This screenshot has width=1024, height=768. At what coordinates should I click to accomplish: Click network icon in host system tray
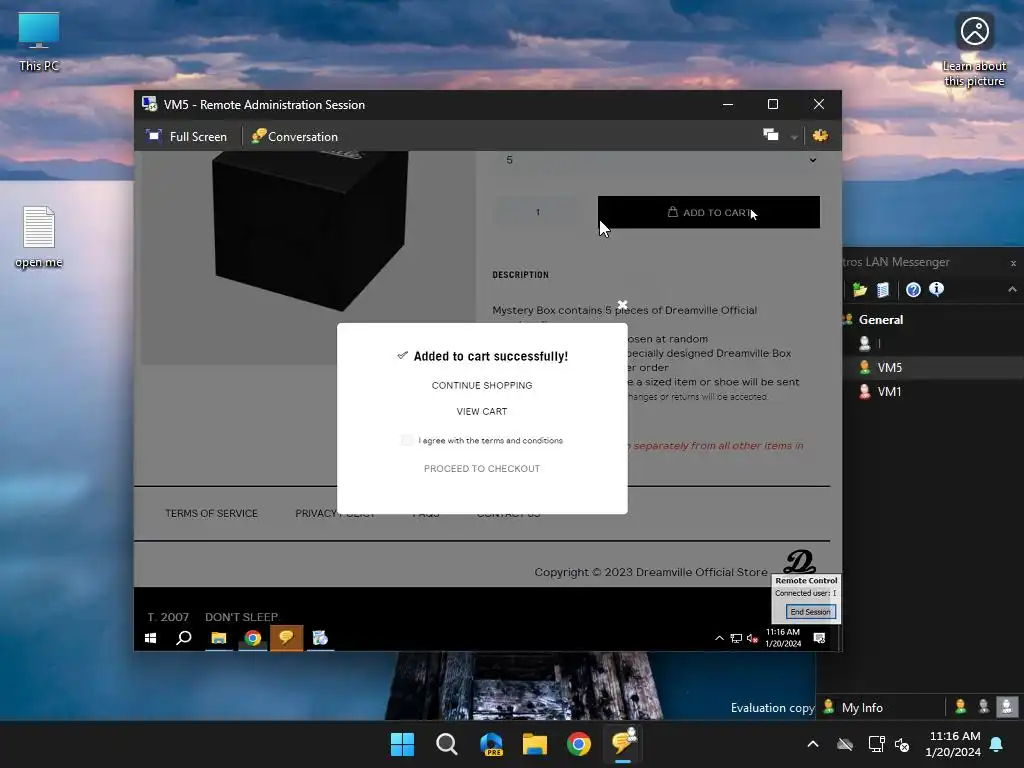point(876,744)
